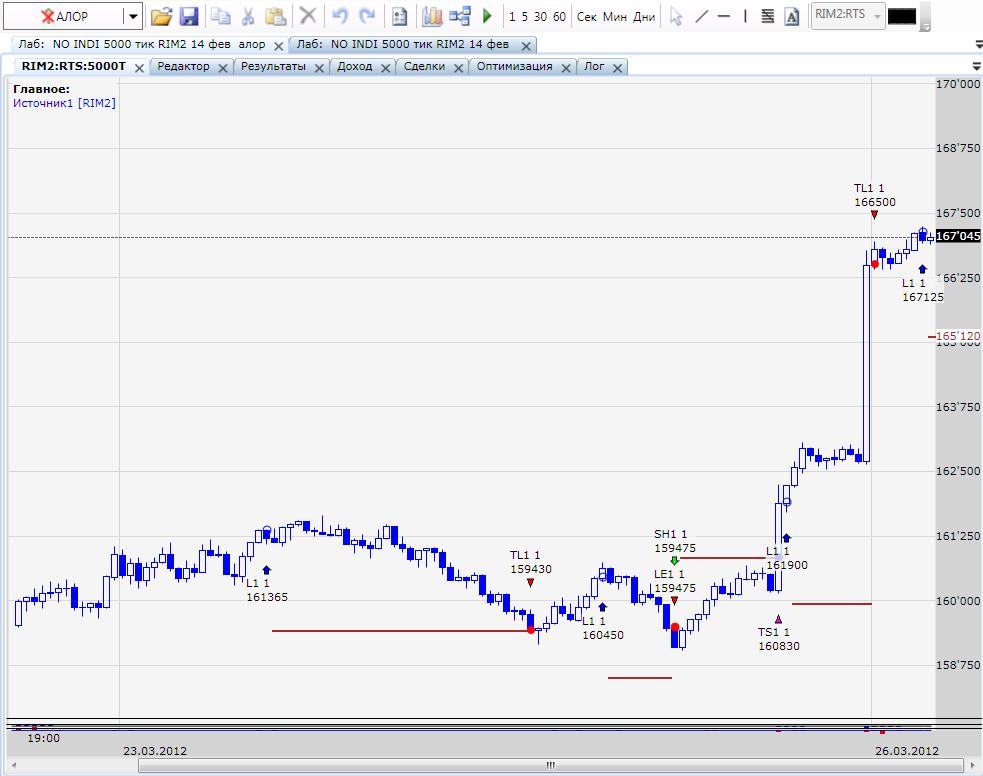Click the Copy icon in toolbar

pyautogui.click(x=221, y=16)
